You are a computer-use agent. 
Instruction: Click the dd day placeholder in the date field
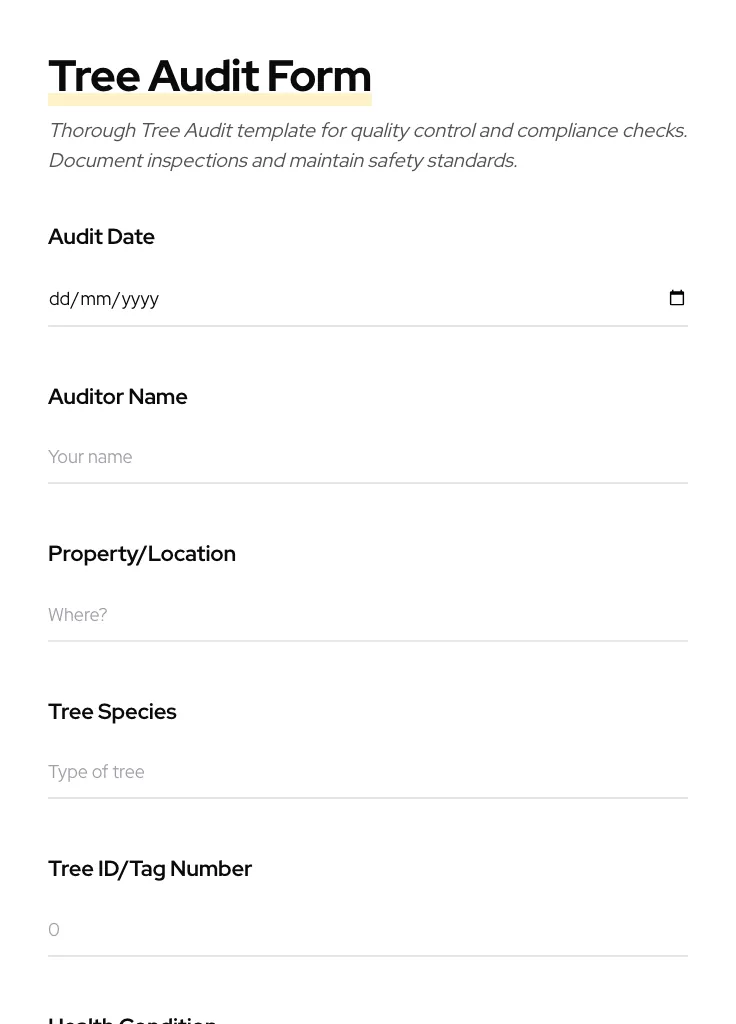[61, 298]
